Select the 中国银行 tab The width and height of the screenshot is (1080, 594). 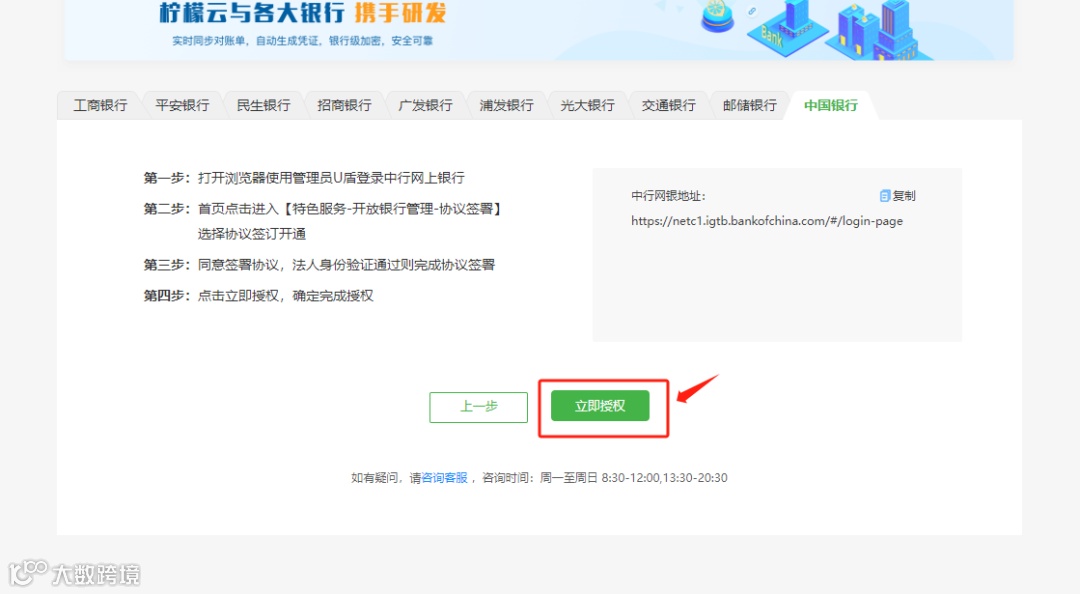tap(831, 105)
